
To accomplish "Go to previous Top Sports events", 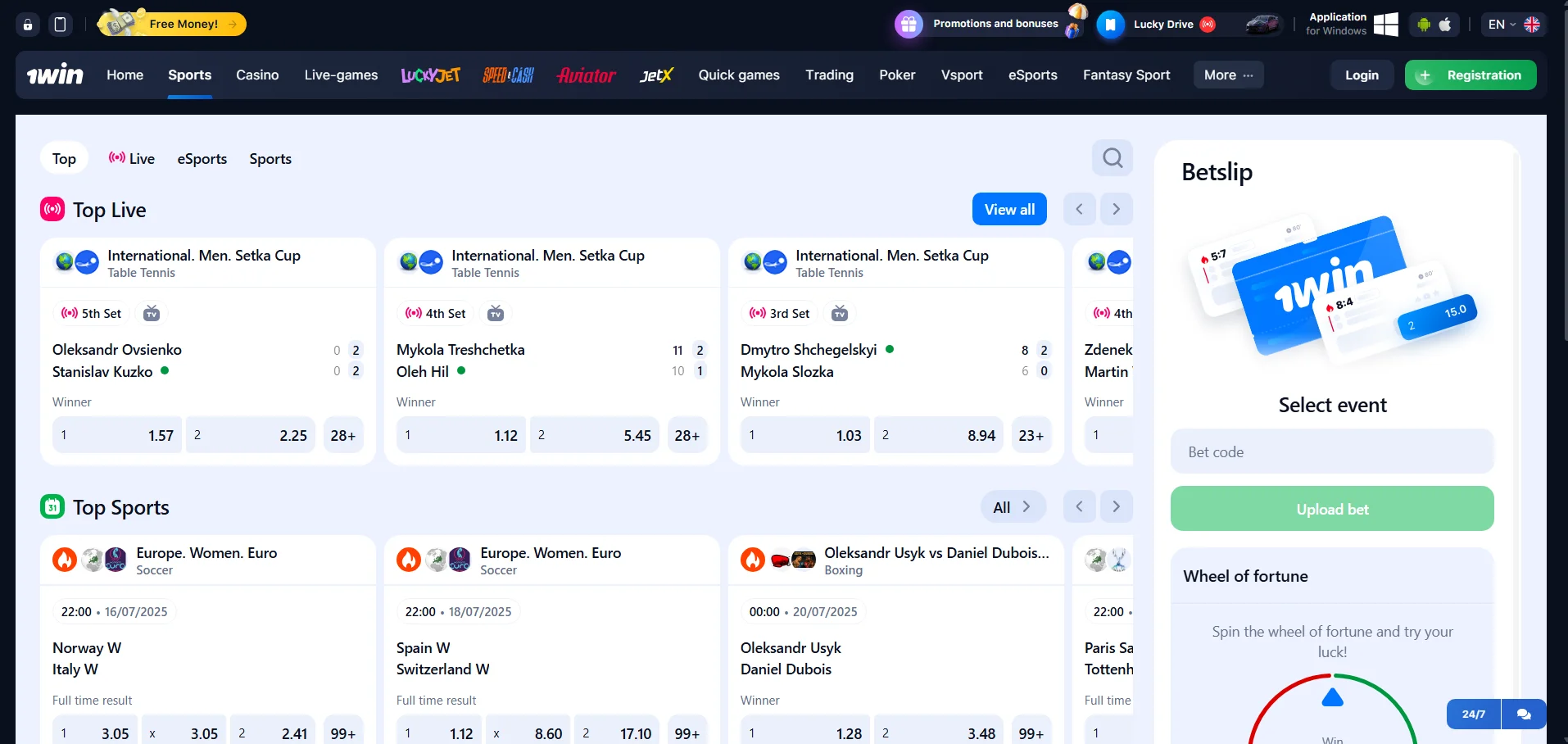I will tap(1079, 506).
